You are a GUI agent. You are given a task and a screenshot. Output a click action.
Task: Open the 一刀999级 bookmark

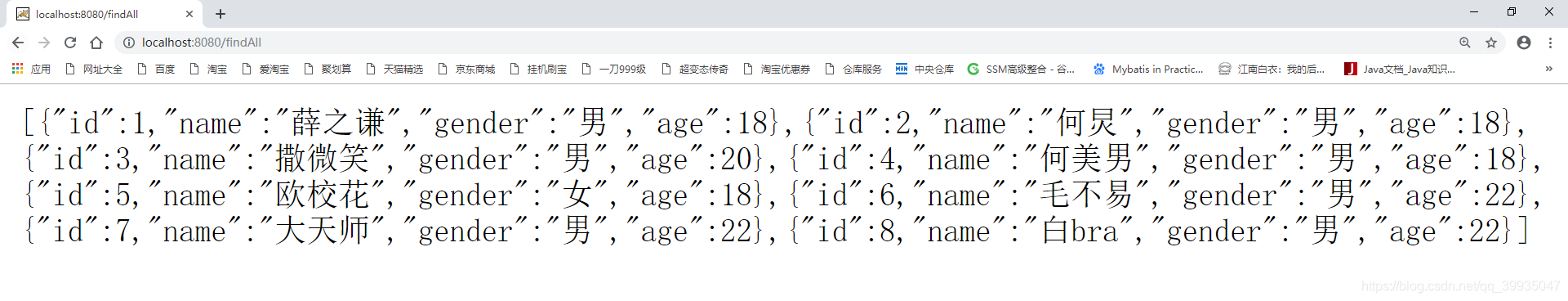pos(613,70)
